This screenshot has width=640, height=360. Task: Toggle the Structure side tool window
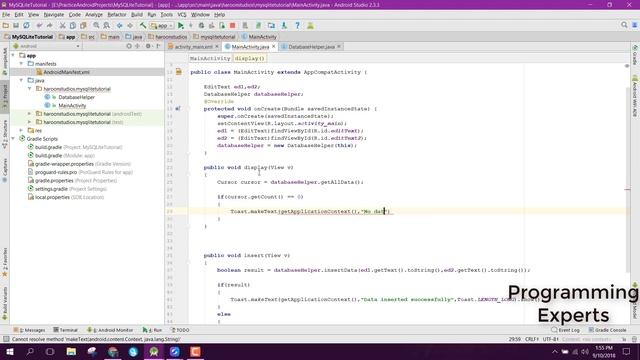coord(5,134)
